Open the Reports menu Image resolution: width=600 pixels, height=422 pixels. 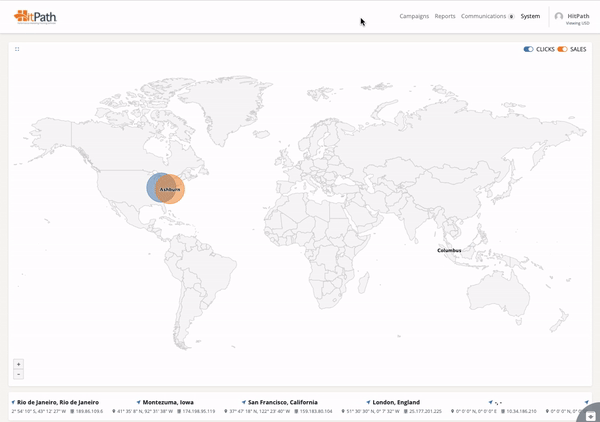coord(445,16)
